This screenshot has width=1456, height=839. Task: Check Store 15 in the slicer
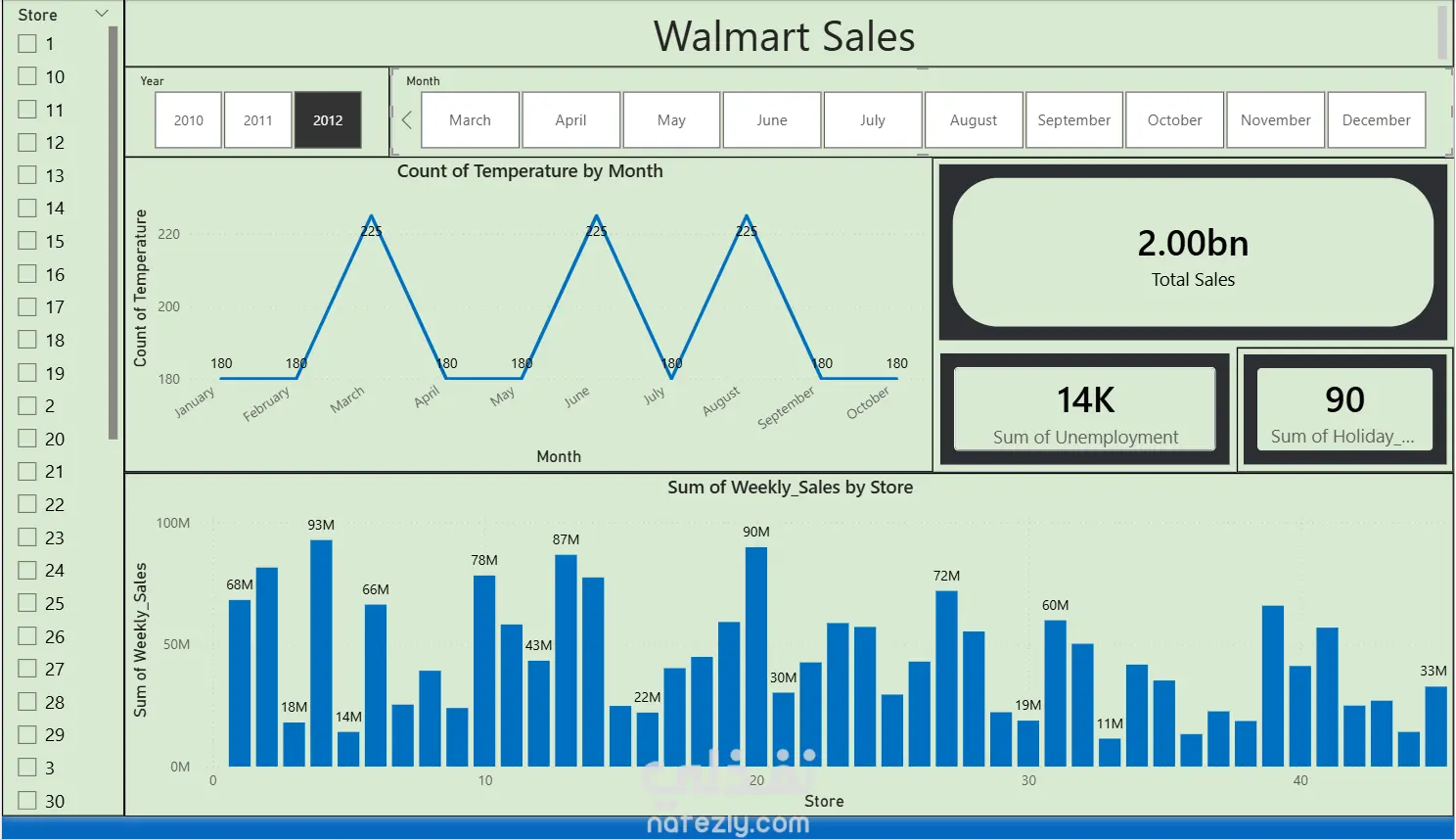point(27,241)
